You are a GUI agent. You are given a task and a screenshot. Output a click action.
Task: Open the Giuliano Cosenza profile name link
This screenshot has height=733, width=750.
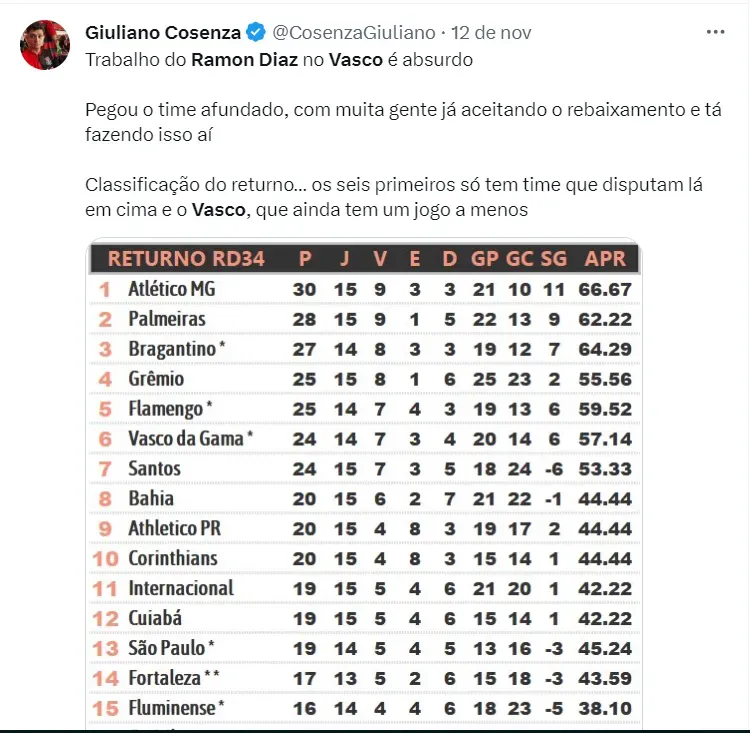[163, 33]
